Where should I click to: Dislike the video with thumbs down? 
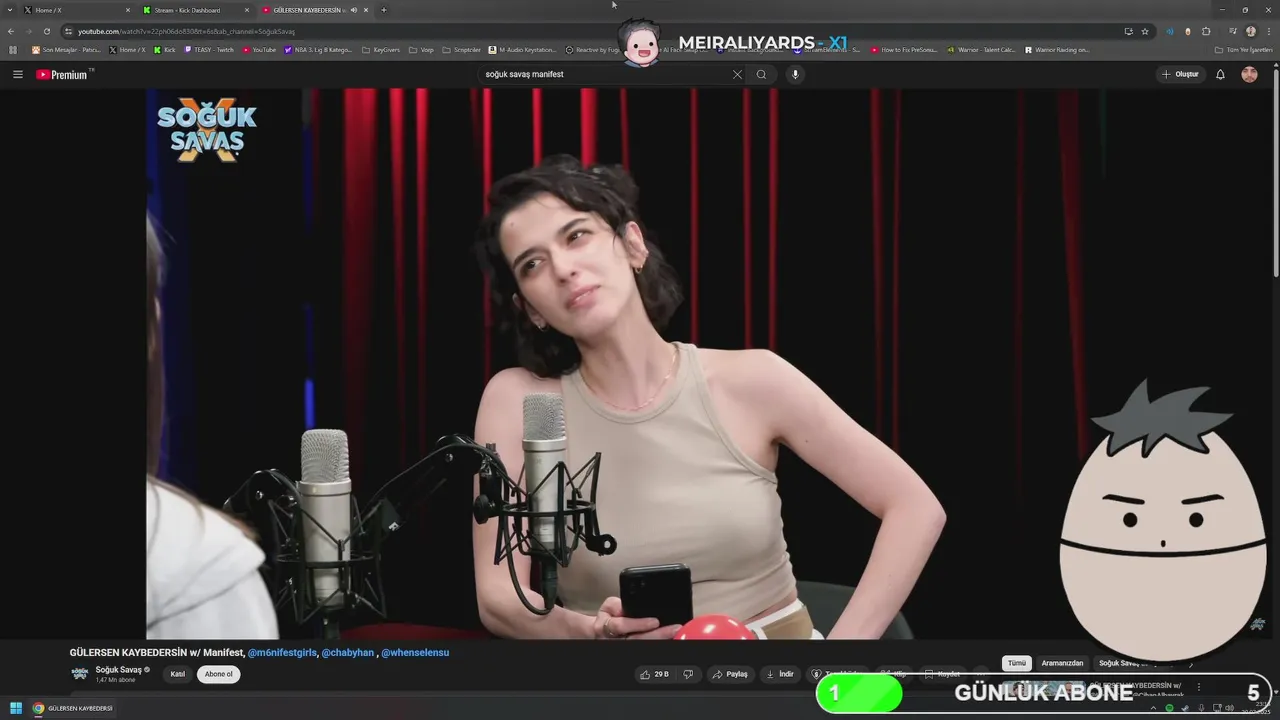tap(688, 674)
